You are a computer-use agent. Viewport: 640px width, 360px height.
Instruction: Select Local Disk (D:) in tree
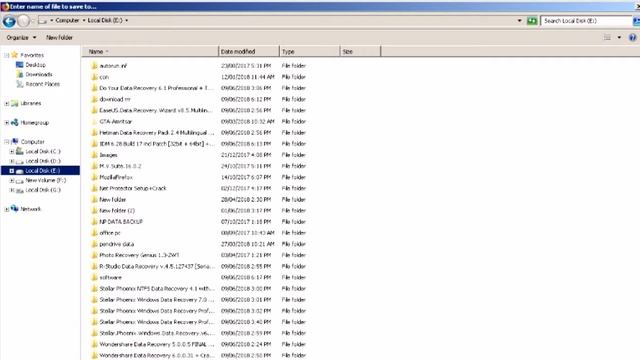(43, 161)
